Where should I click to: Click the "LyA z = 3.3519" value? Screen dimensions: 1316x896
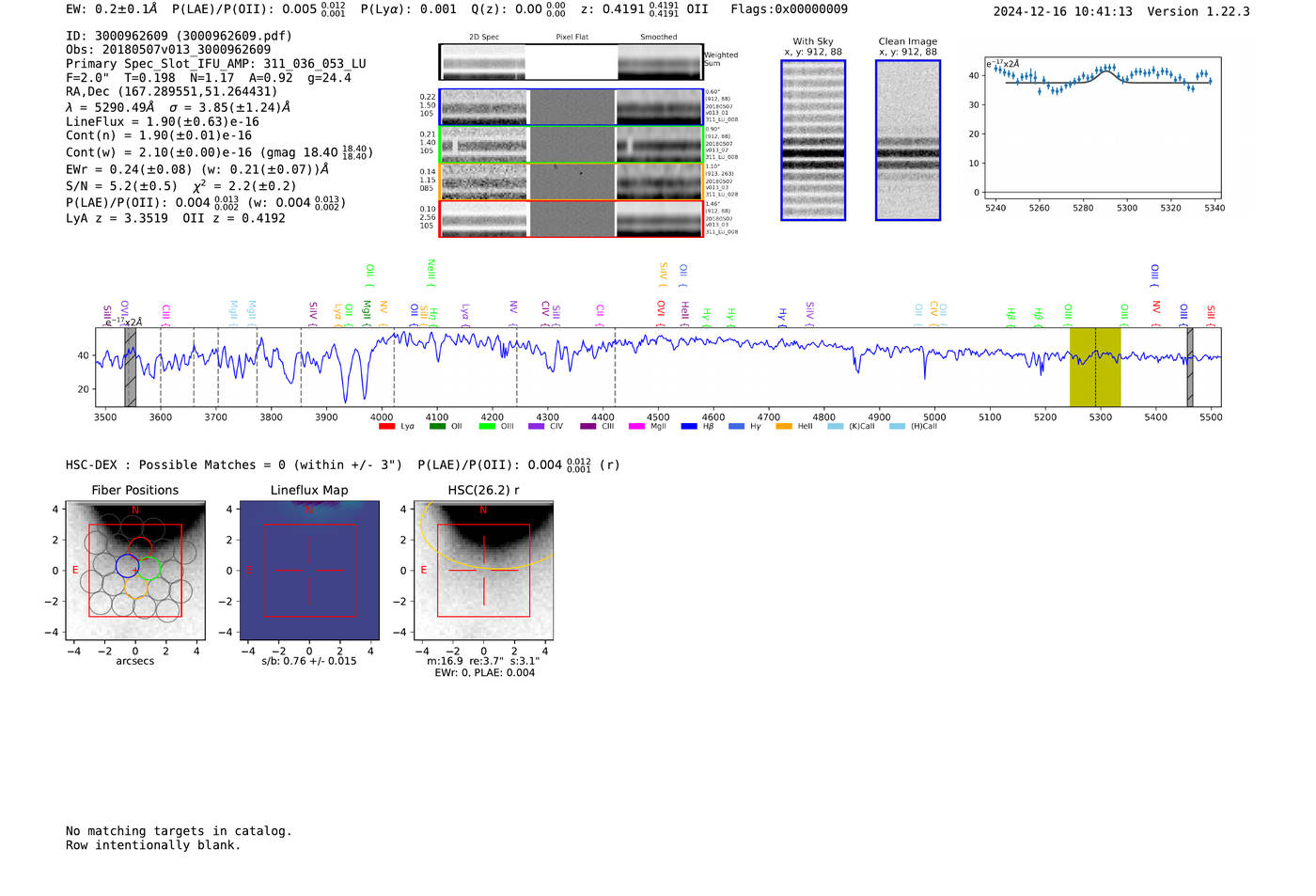(x=117, y=218)
